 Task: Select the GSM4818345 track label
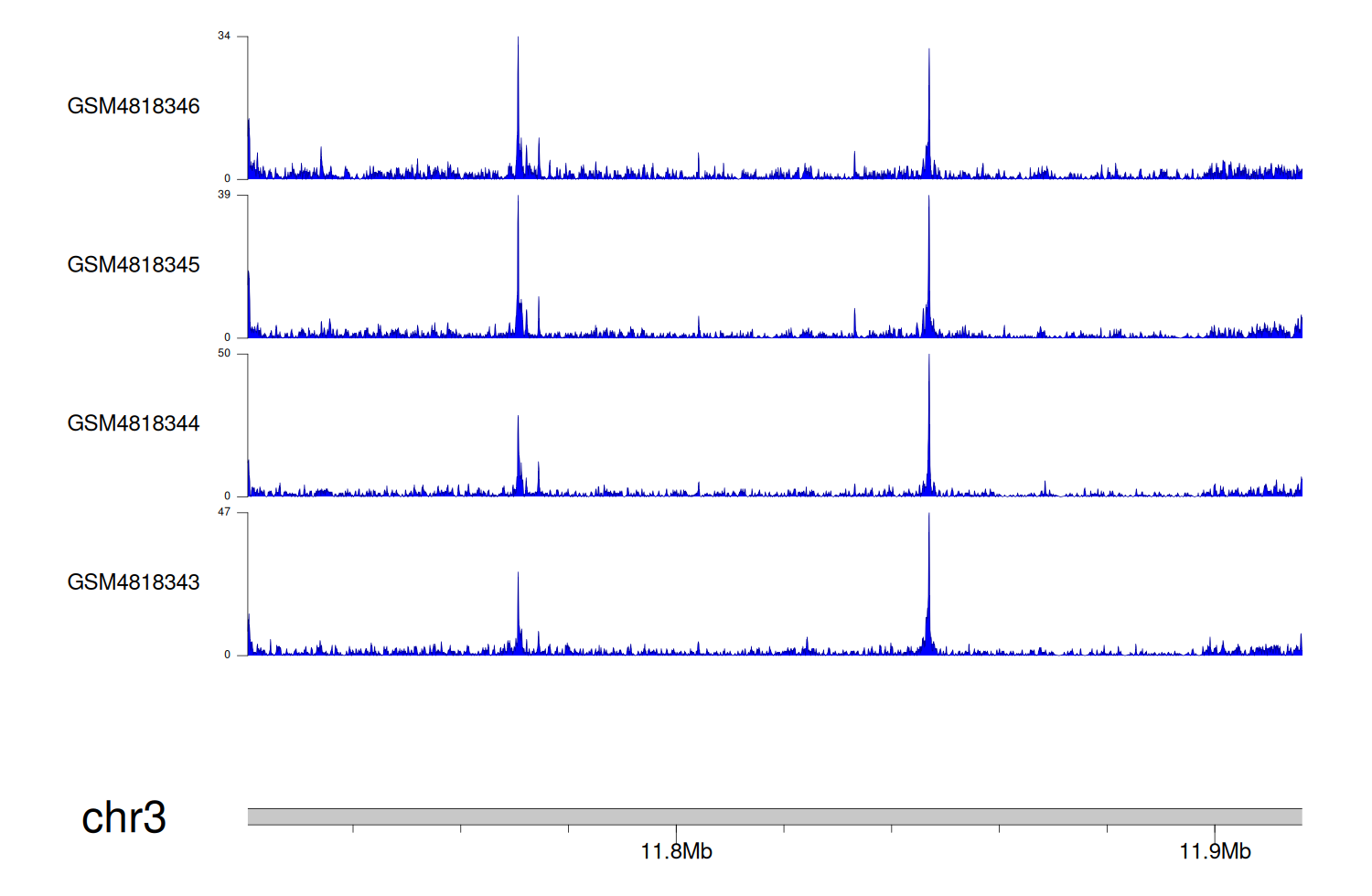pos(134,265)
